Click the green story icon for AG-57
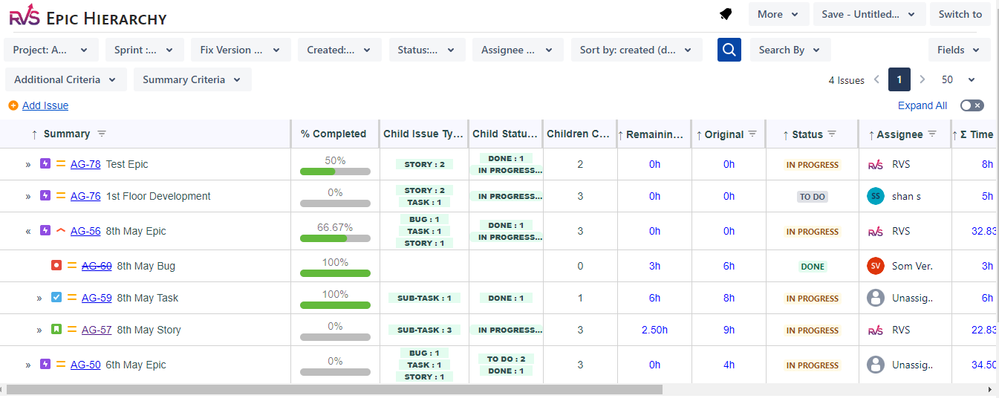The image size is (999, 398). (x=56, y=330)
